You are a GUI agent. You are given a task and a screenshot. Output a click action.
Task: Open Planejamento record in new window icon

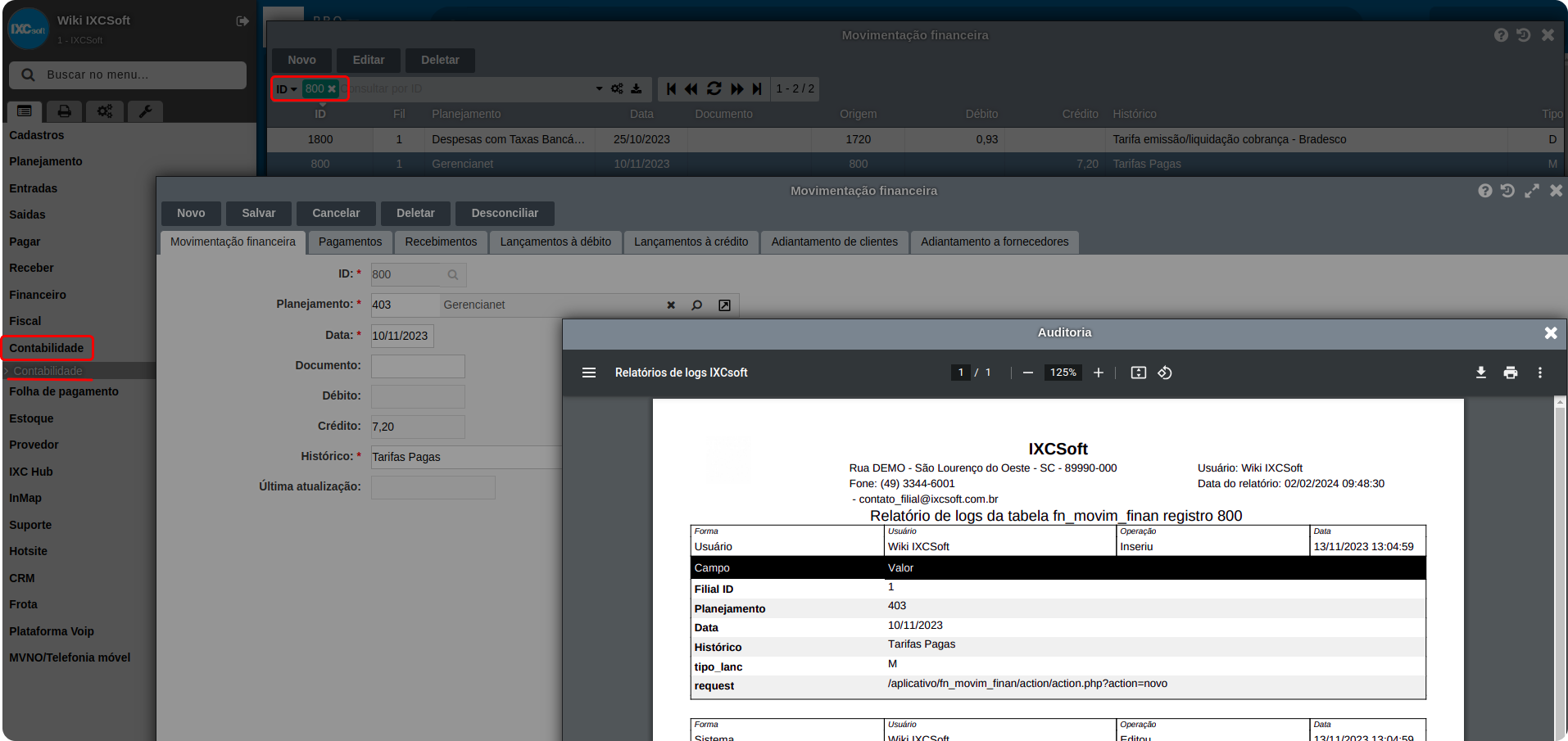724,305
